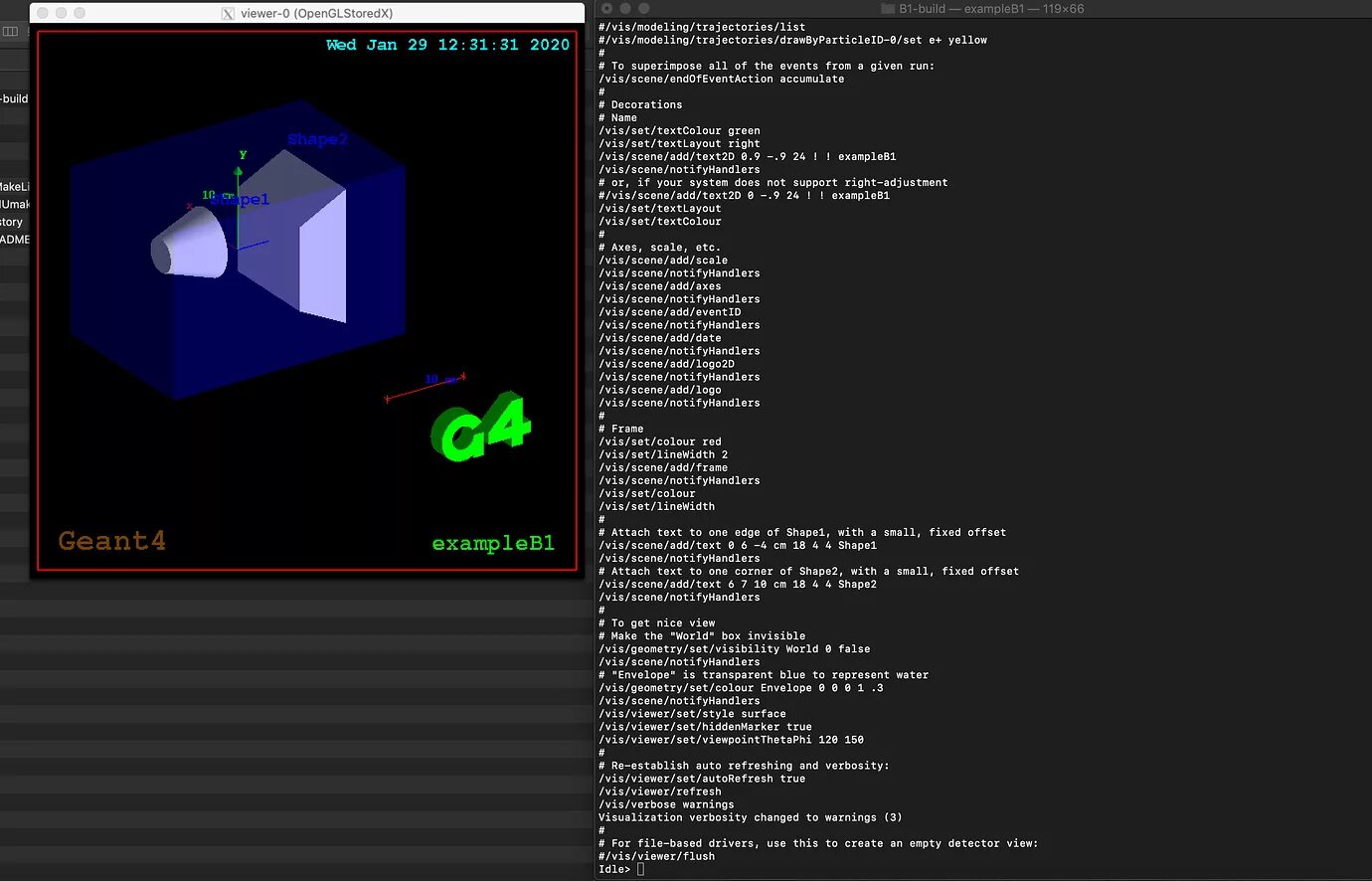Click the folder icon in the B1-build terminal title

pos(888,9)
